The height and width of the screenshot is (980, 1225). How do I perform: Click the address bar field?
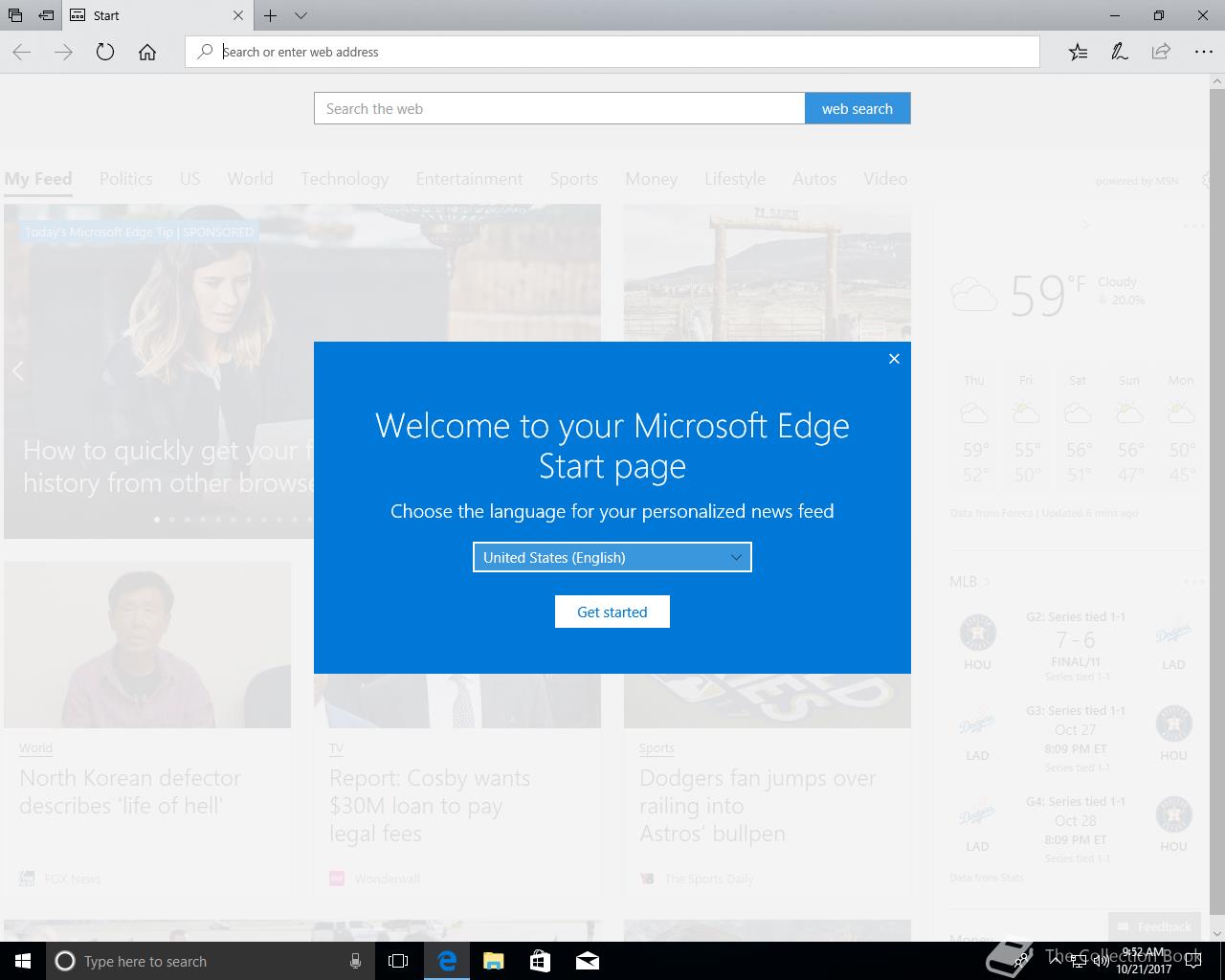pyautogui.click(x=612, y=52)
